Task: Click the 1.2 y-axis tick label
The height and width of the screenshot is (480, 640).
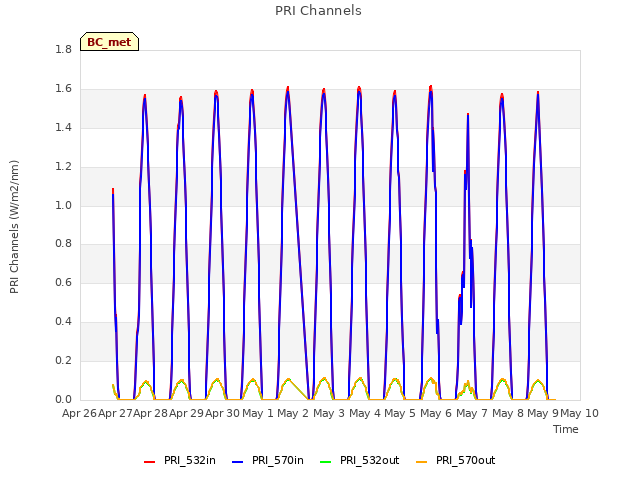Action: pyautogui.click(x=63, y=167)
